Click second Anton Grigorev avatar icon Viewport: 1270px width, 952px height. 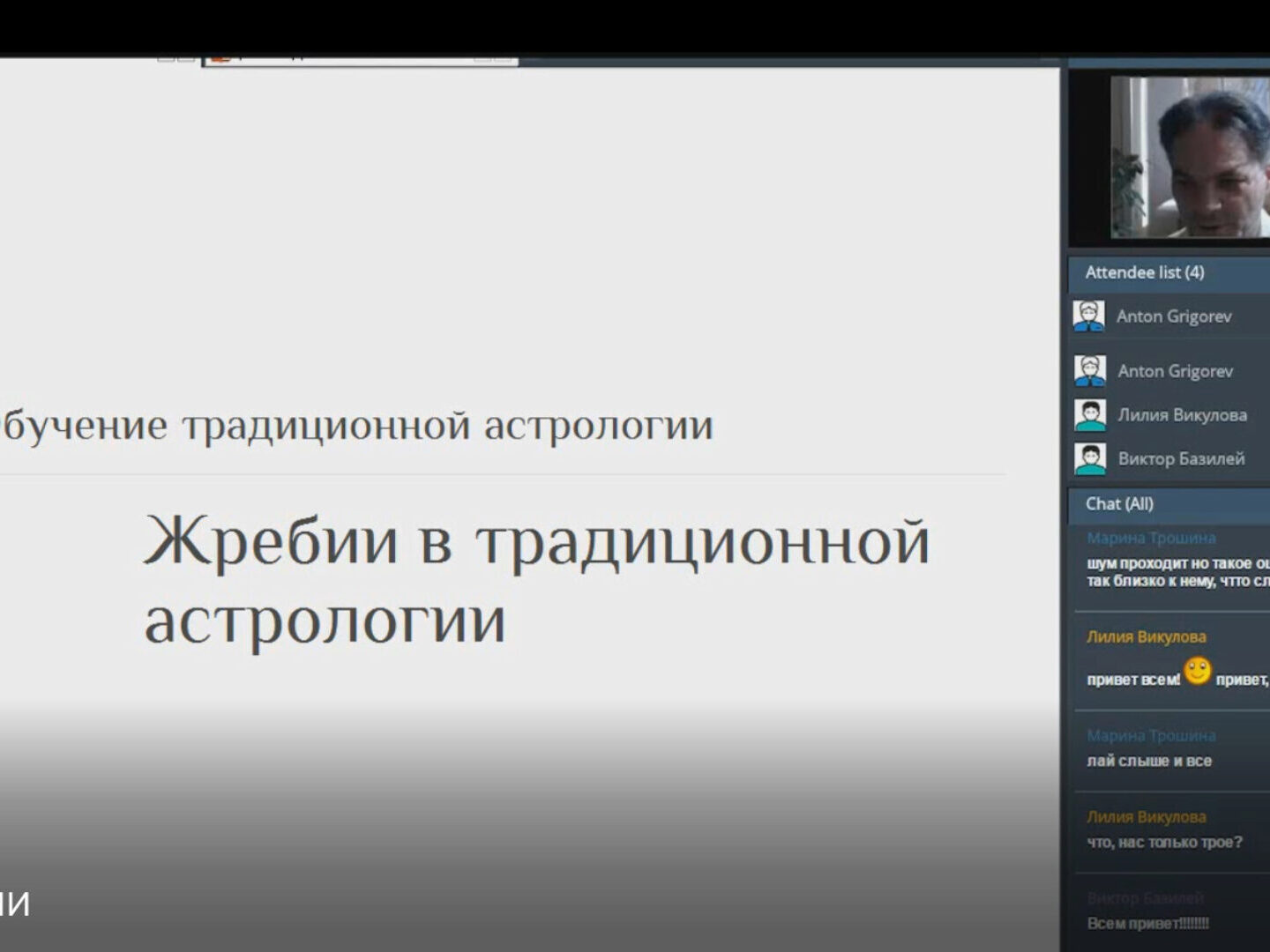point(1090,371)
